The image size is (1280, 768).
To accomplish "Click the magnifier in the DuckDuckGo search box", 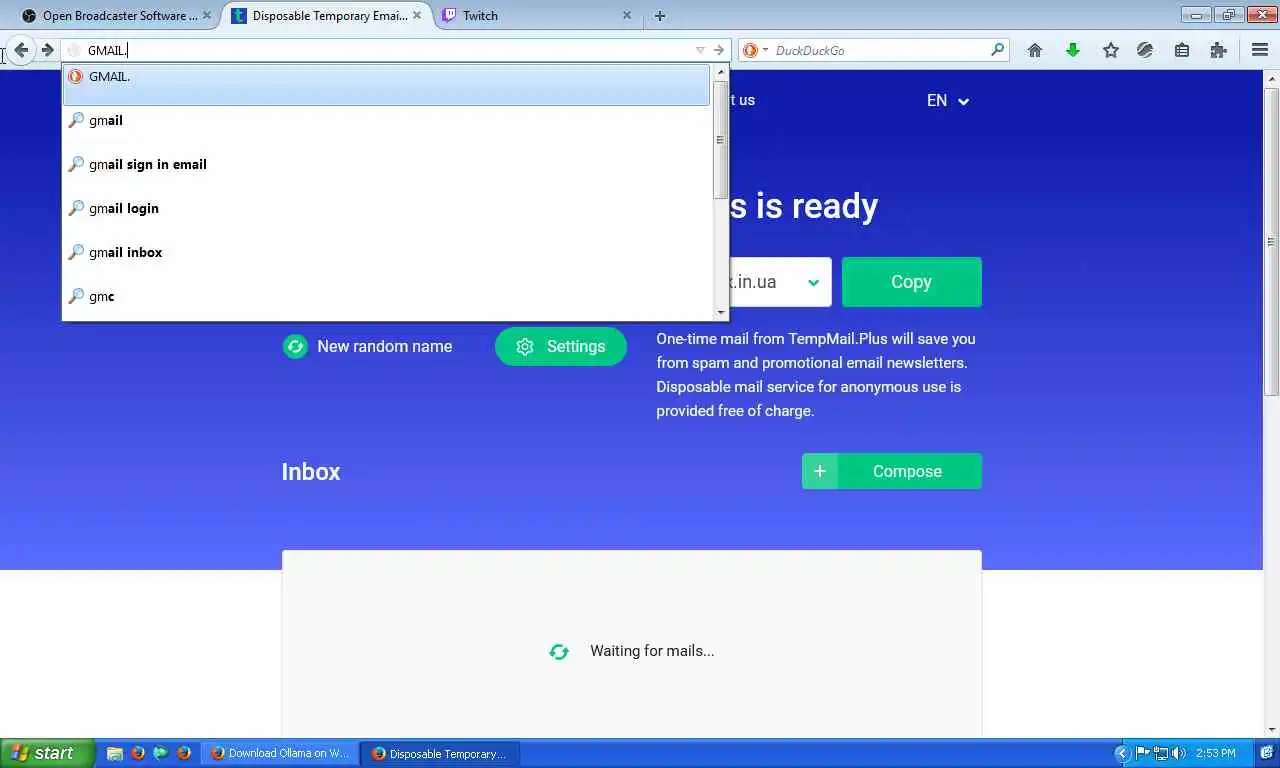I will tap(997, 49).
